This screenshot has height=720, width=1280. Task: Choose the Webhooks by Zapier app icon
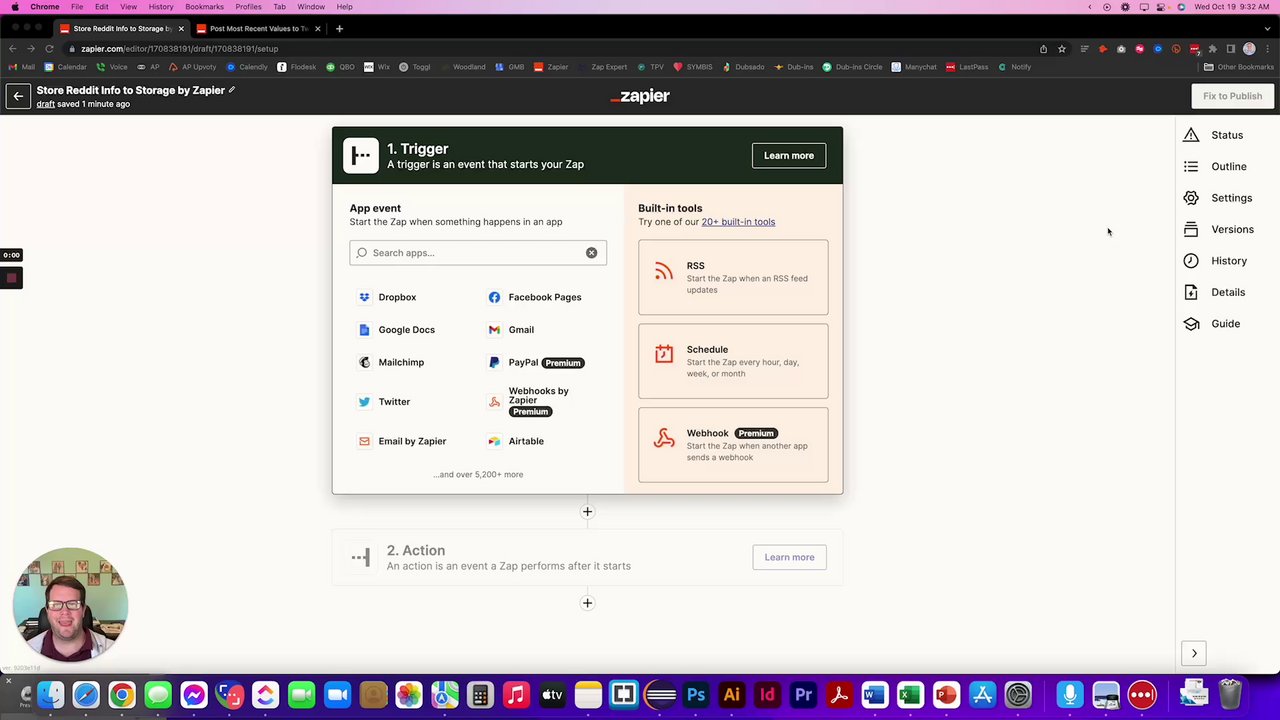pos(494,402)
